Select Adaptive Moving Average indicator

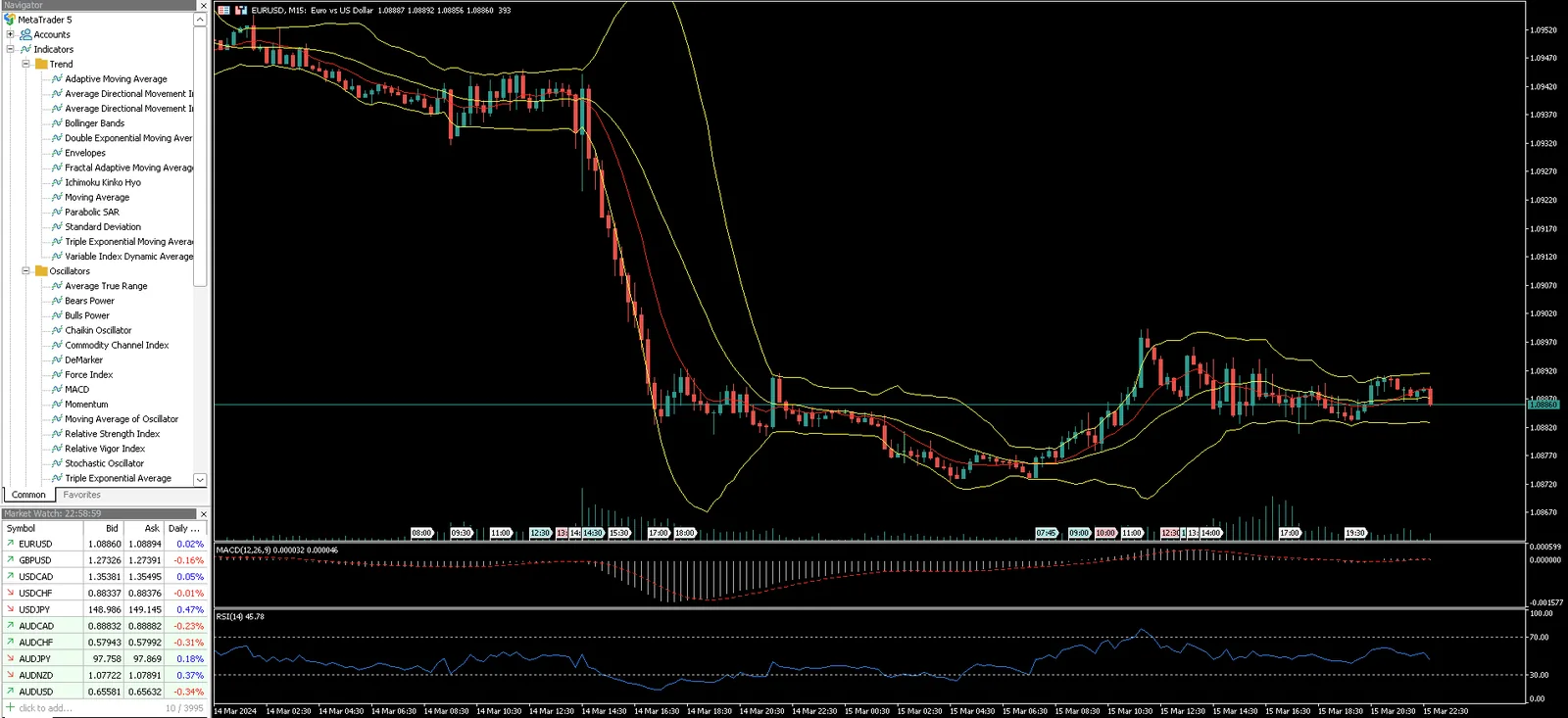pyautogui.click(x=116, y=79)
